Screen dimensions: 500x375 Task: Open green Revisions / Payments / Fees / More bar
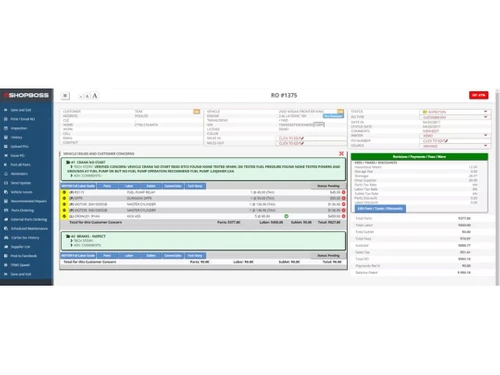[x=419, y=157]
